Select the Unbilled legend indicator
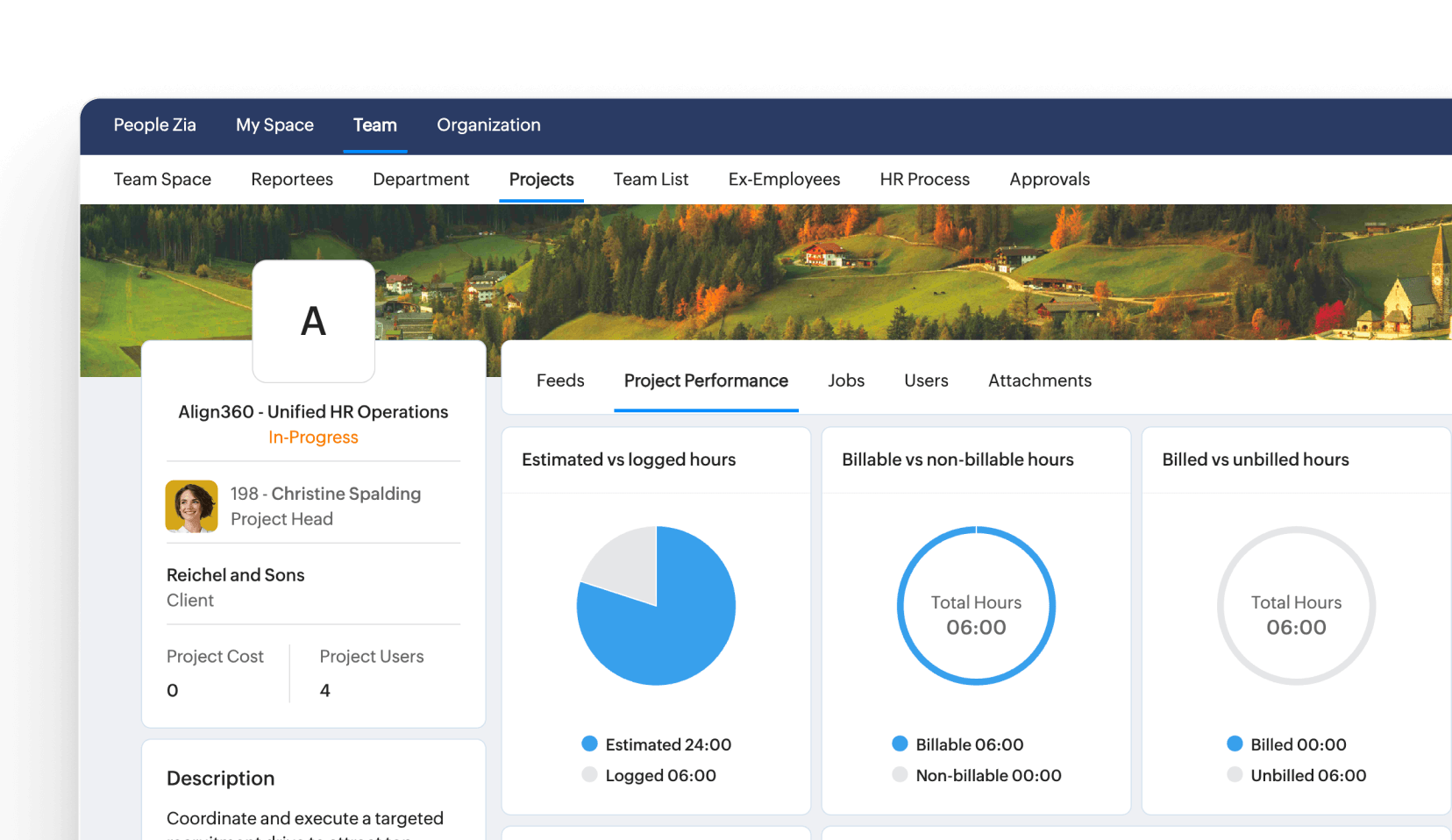 [x=1235, y=775]
